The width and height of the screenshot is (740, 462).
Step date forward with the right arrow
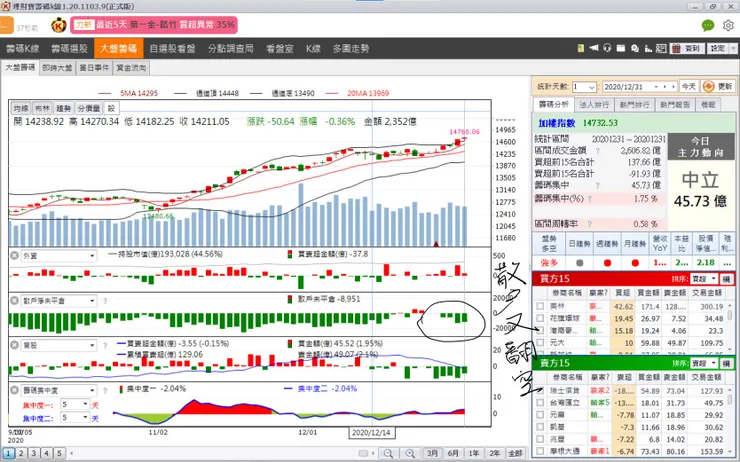tap(673, 87)
